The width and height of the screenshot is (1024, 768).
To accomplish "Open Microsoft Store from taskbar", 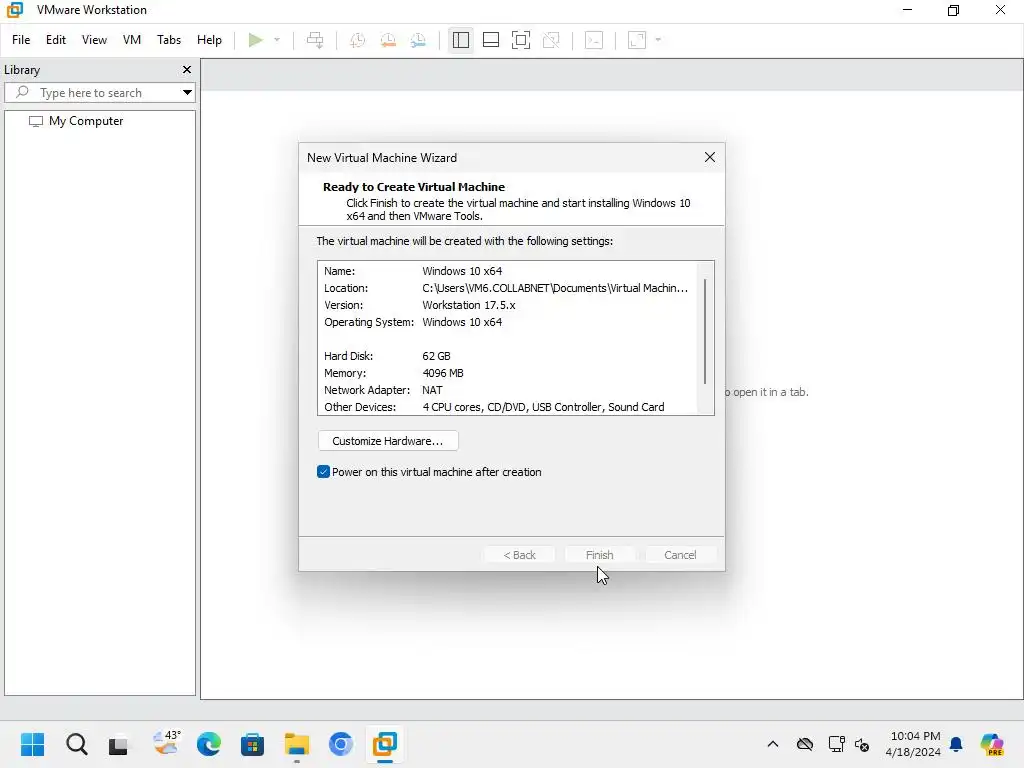I will (252, 744).
